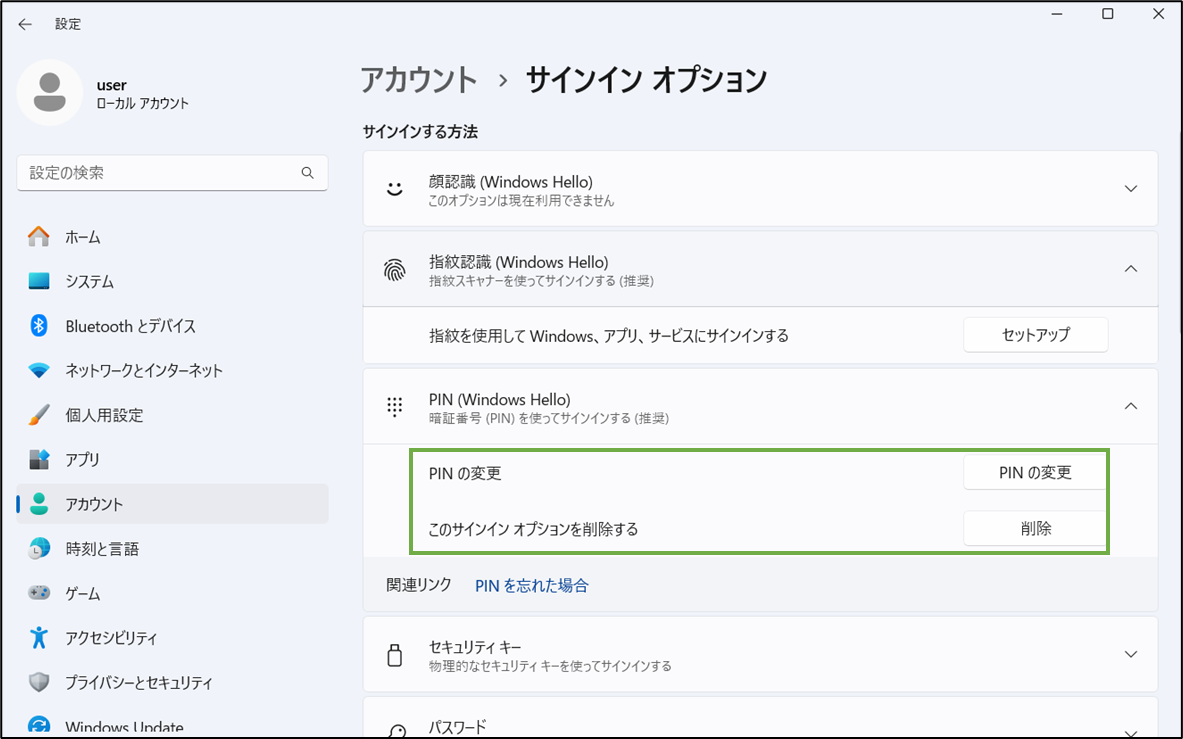Click the back arrow icon

pos(25,24)
